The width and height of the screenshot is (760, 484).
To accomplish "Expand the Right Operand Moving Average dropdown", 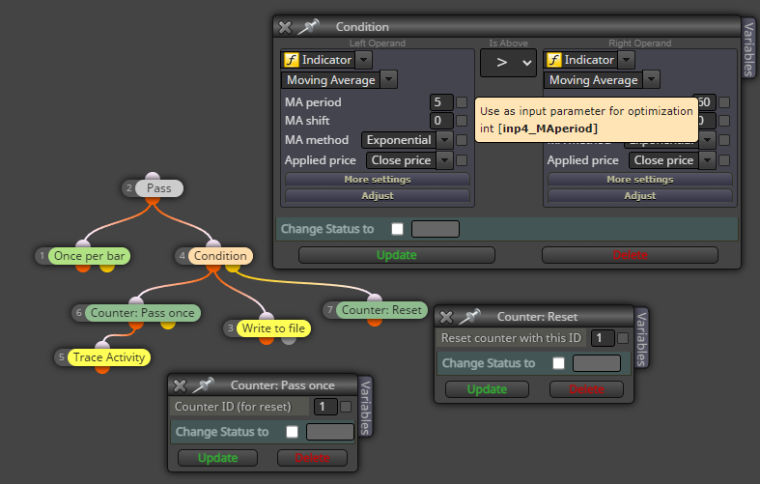I will point(651,79).
